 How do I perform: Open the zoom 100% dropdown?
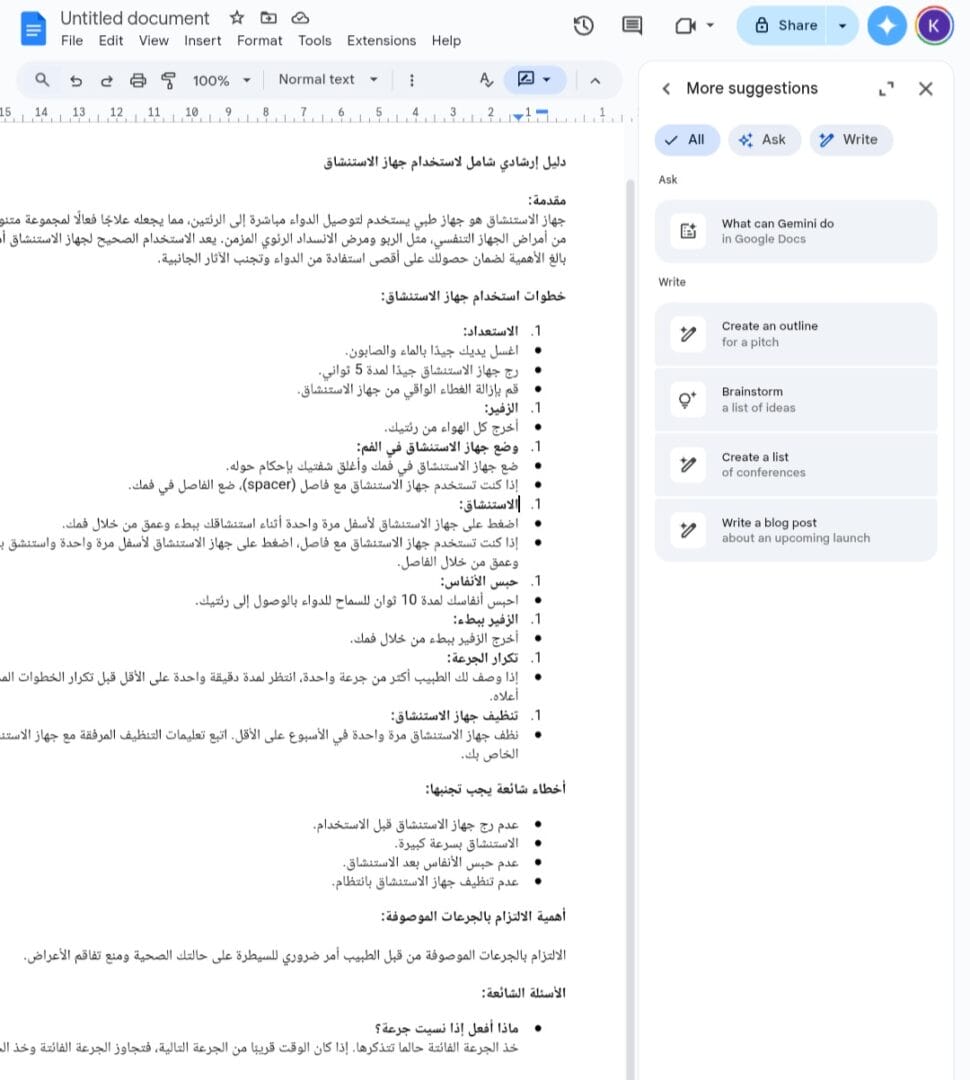tap(222, 80)
